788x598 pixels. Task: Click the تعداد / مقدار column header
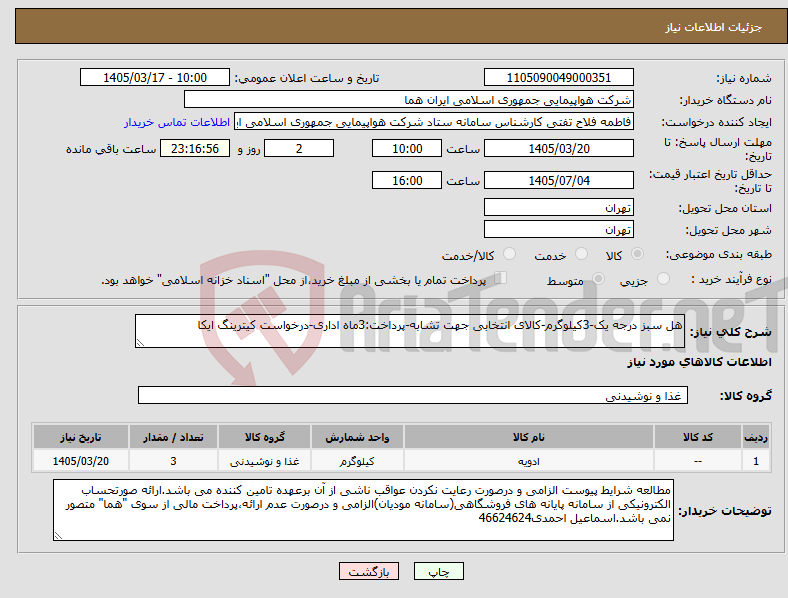click(x=173, y=437)
